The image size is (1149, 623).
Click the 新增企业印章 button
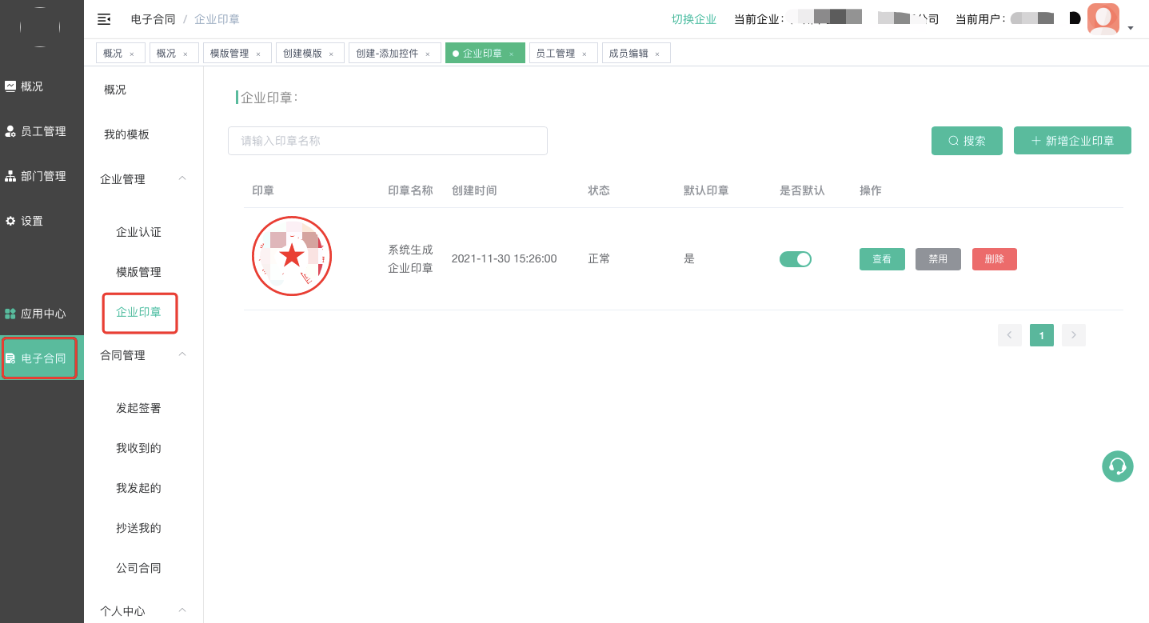1072,141
